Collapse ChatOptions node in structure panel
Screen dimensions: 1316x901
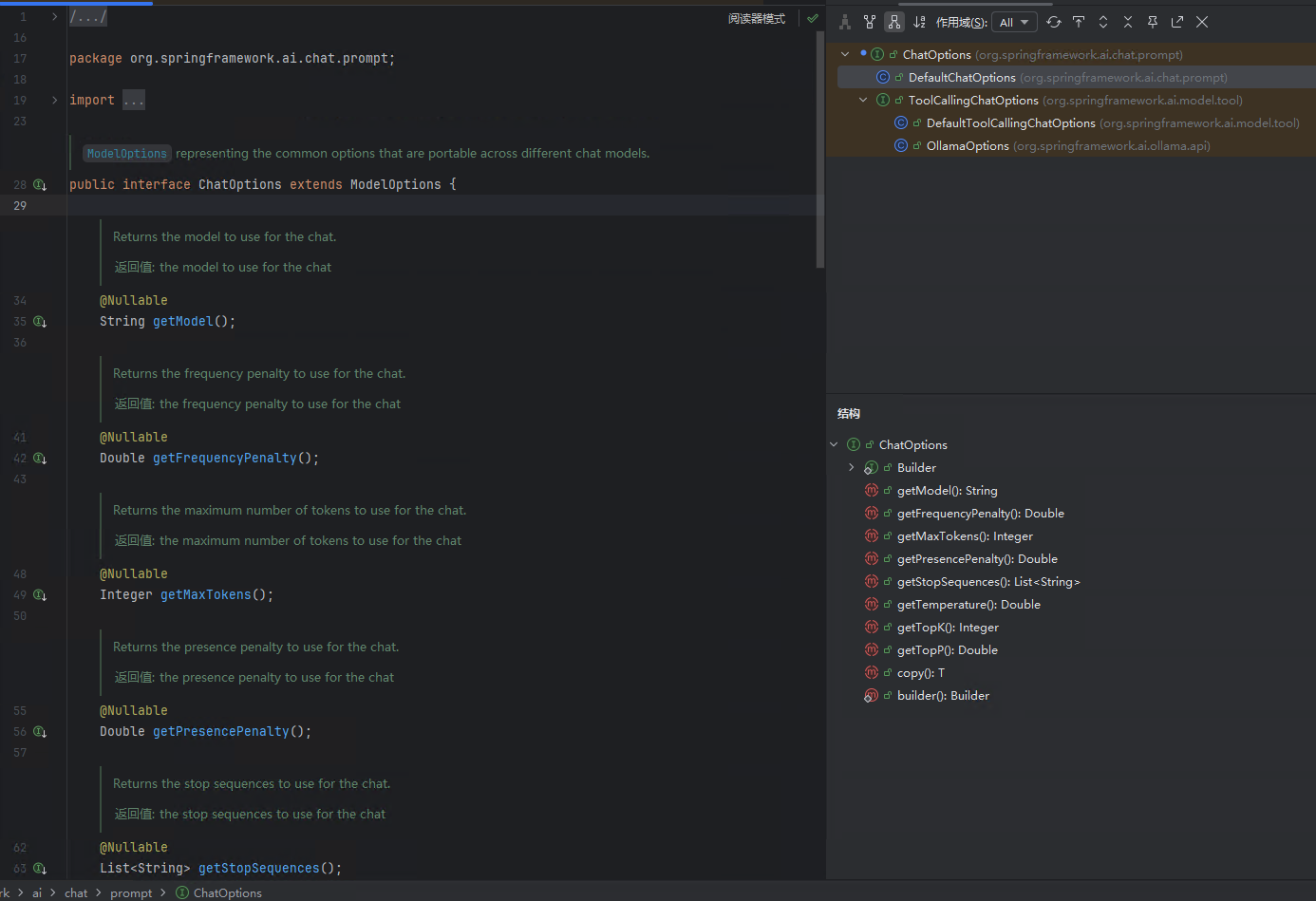[x=834, y=444]
